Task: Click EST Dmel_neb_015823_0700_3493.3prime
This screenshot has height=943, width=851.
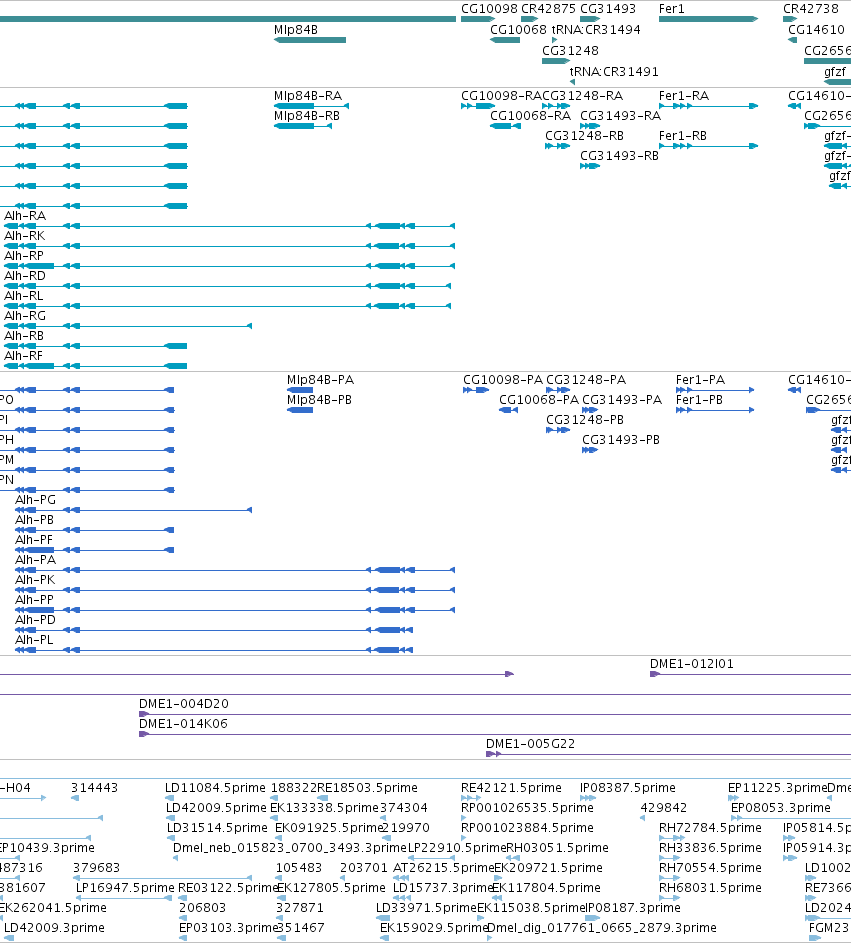Action: 289,848
